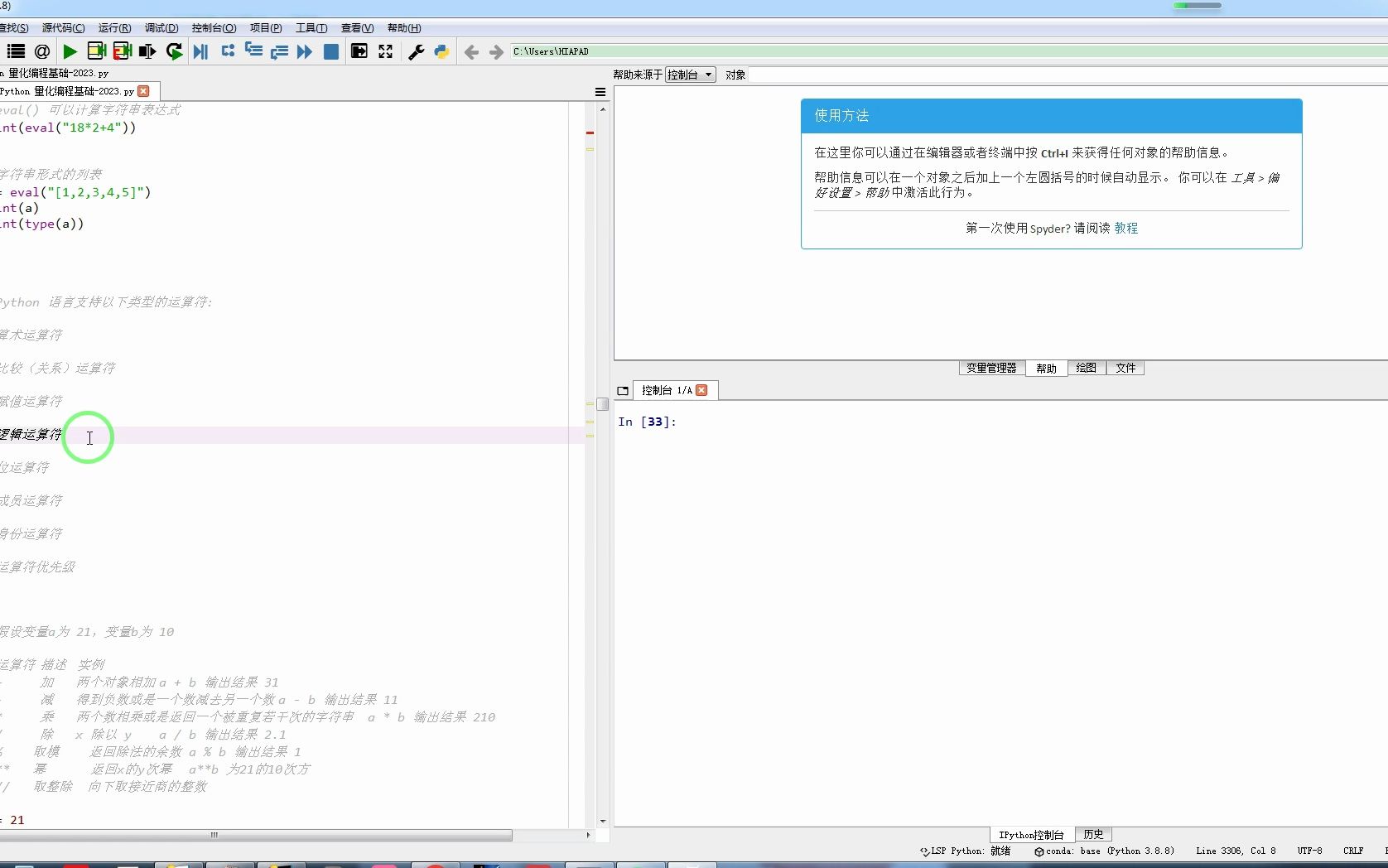1388x868 pixels.
Task: Open the 运行(R) menu
Action: tap(114, 28)
